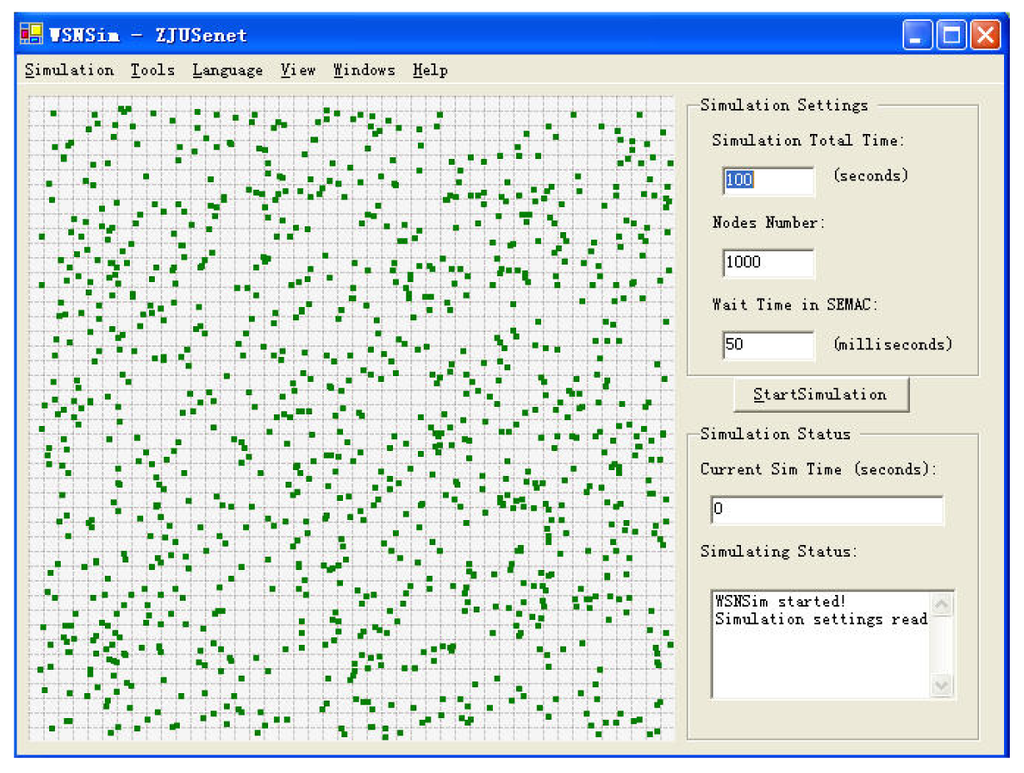Viewport: 1024px width, 773px height.
Task: Show the Windows menu
Action: (364, 70)
